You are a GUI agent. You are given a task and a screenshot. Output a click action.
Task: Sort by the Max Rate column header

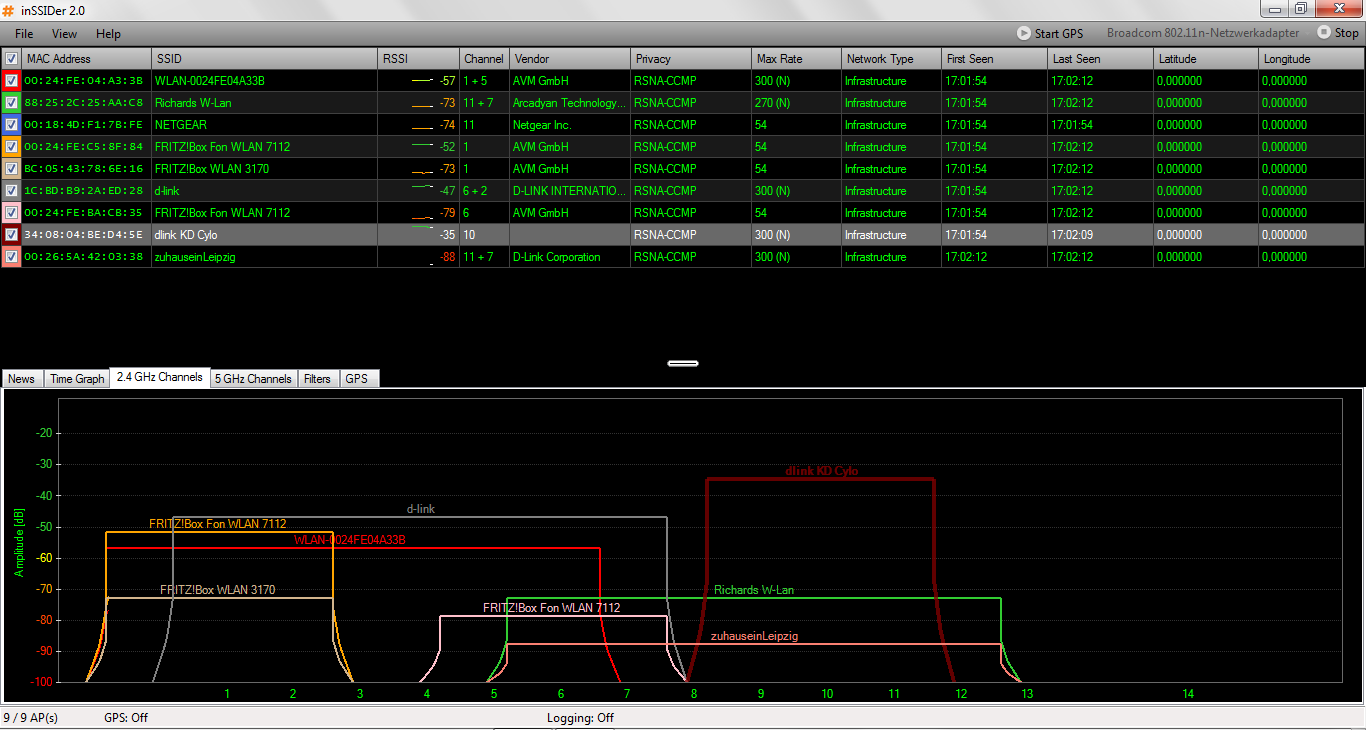click(x=796, y=59)
